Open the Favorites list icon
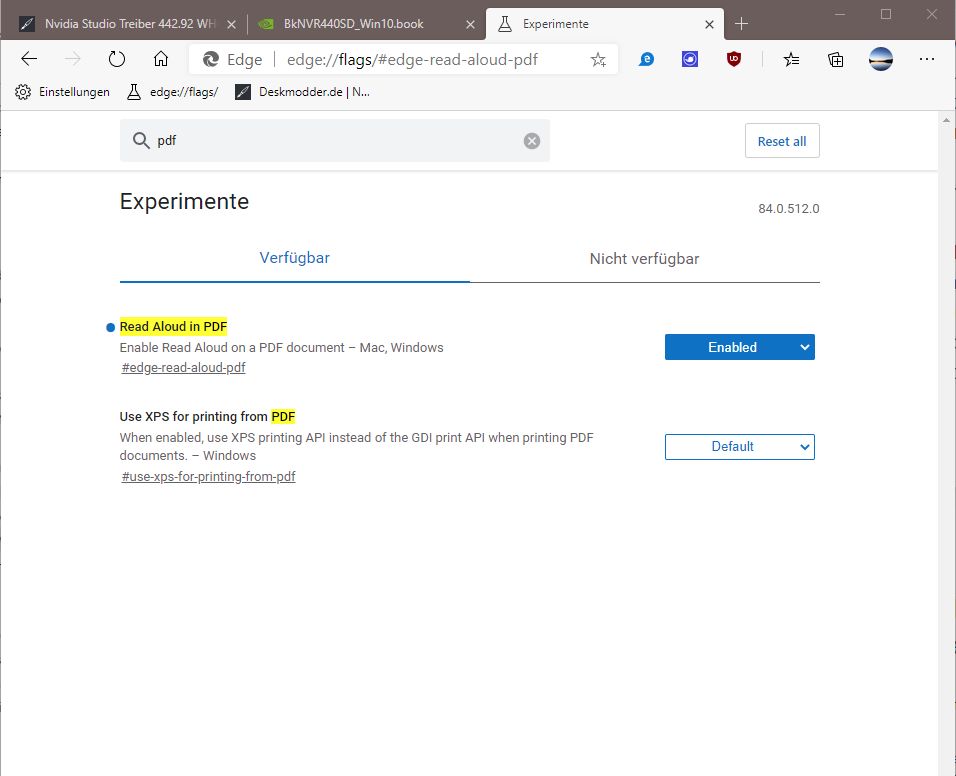 791,59
